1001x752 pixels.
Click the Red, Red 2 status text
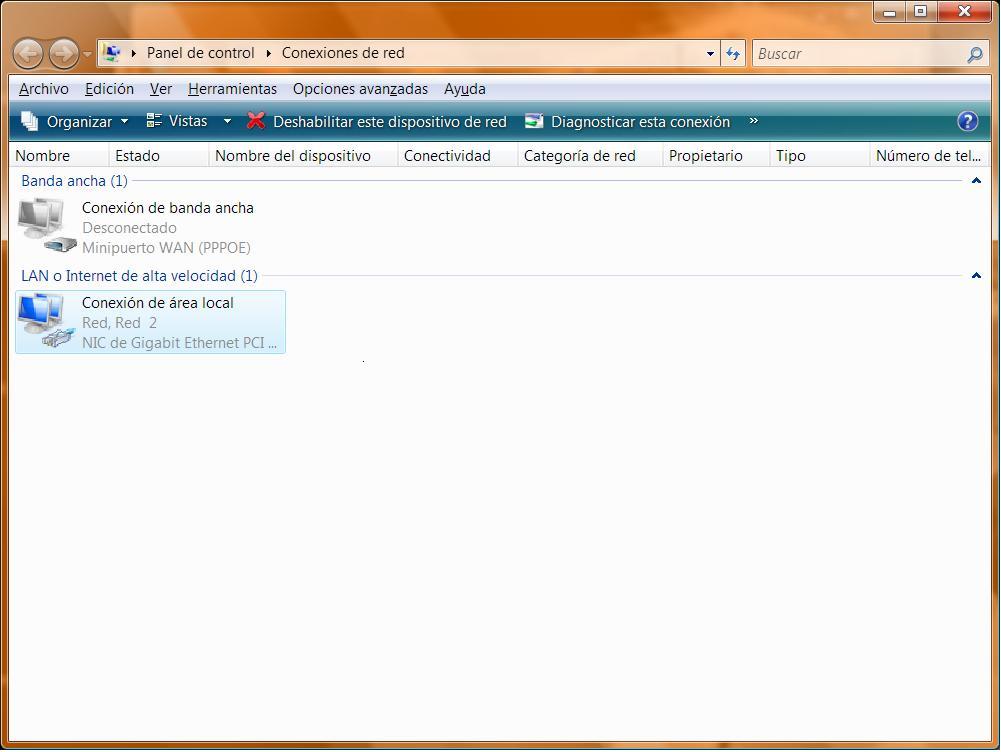point(119,323)
